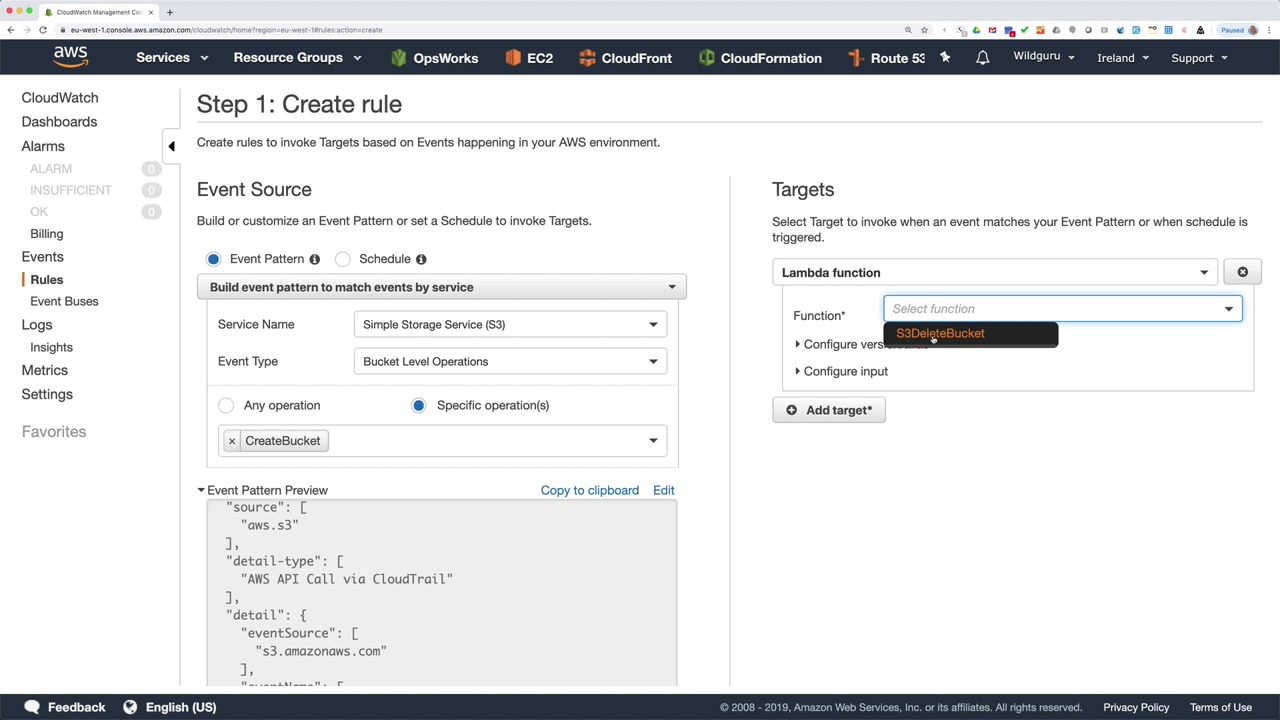Click info icon beside Event Pattern

pos(314,259)
